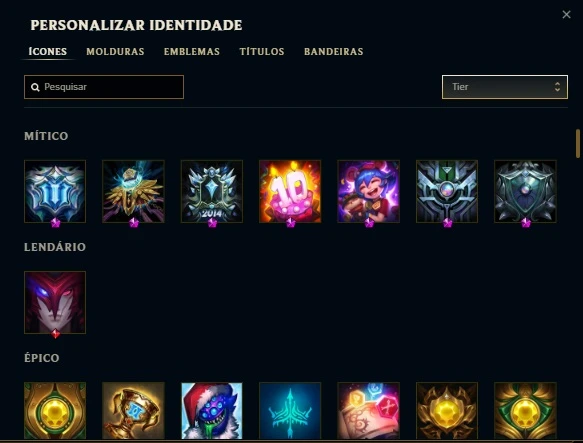This screenshot has height=443, width=583.
Task: Choose the birthday cake number 10 icon
Action: point(290,192)
